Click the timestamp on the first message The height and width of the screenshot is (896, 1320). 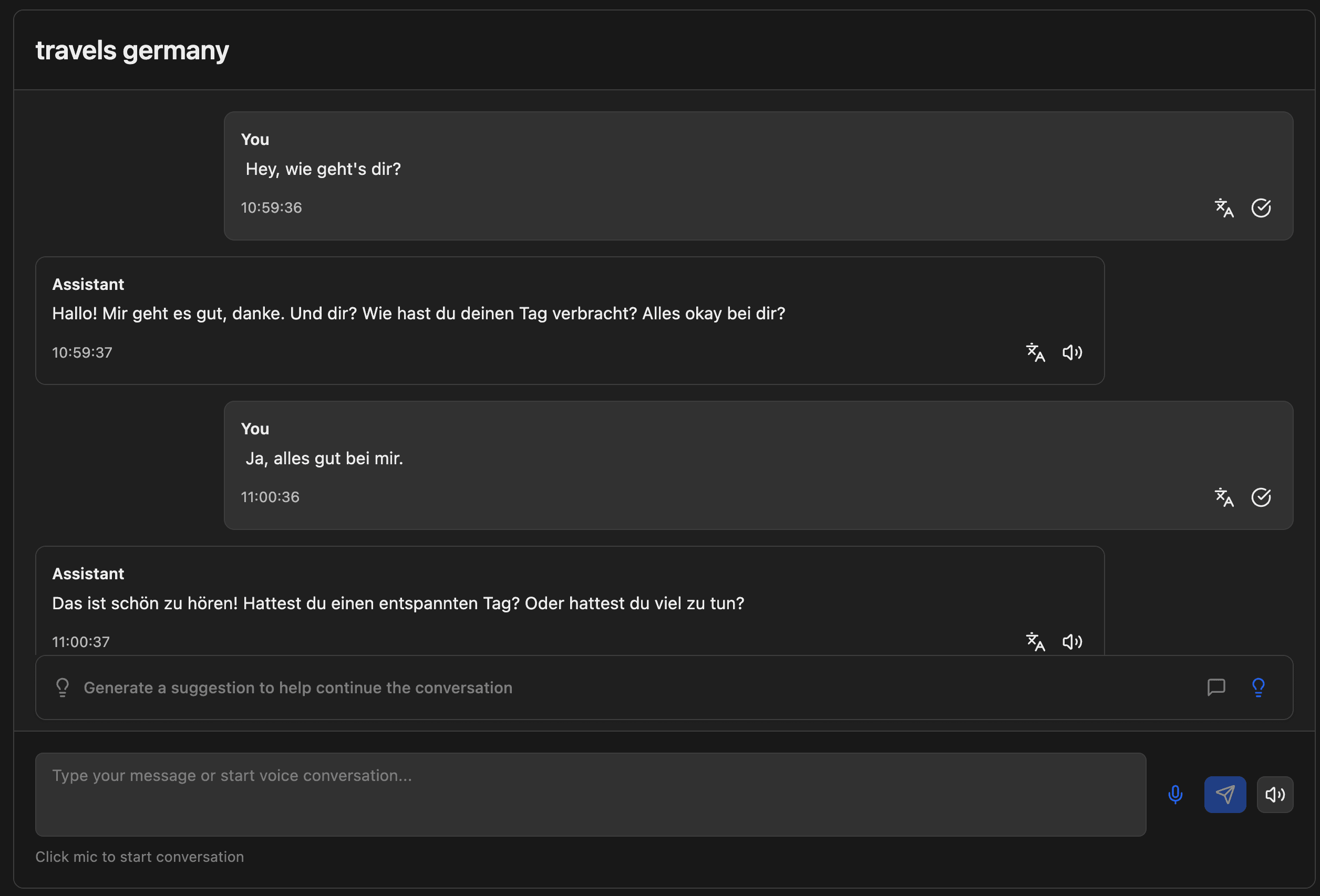point(271,207)
